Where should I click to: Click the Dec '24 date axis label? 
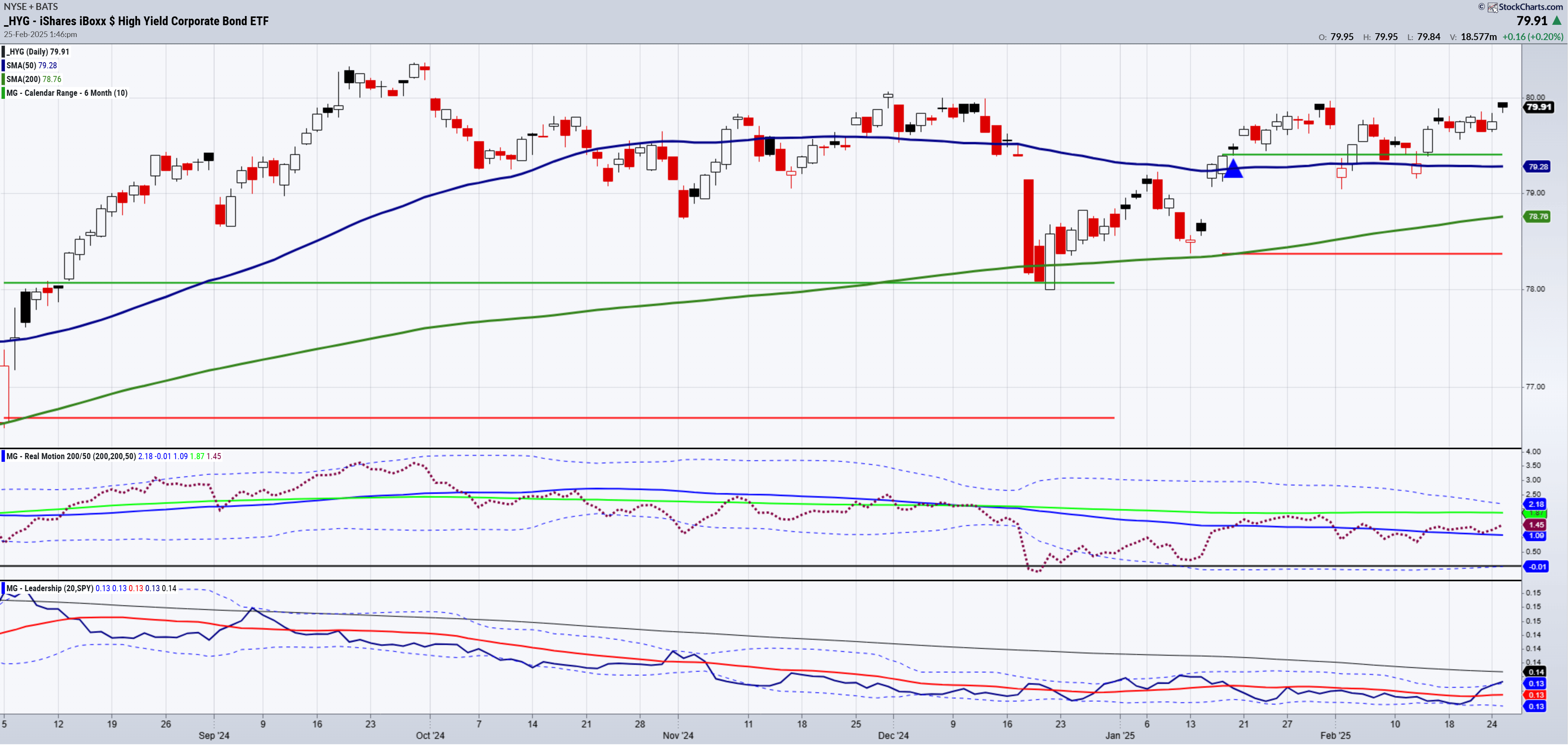(894, 736)
